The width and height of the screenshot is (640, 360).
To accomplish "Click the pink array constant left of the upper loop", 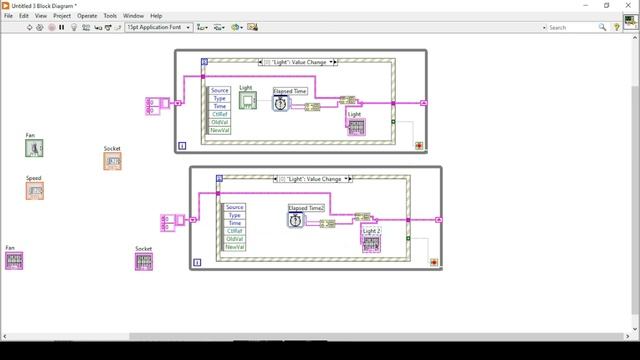I will [x=158, y=106].
